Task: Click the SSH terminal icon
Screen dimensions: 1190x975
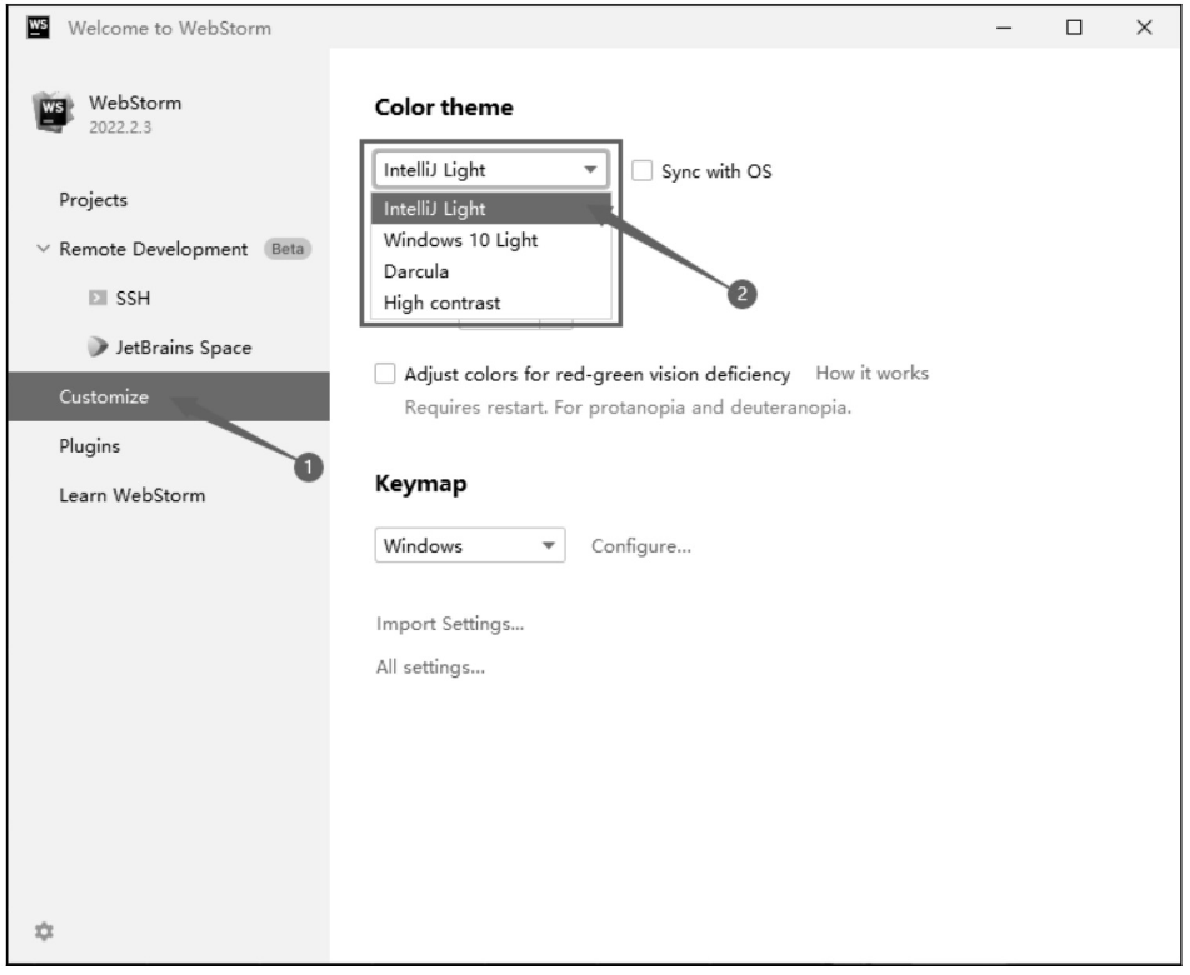Action: pos(98,297)
